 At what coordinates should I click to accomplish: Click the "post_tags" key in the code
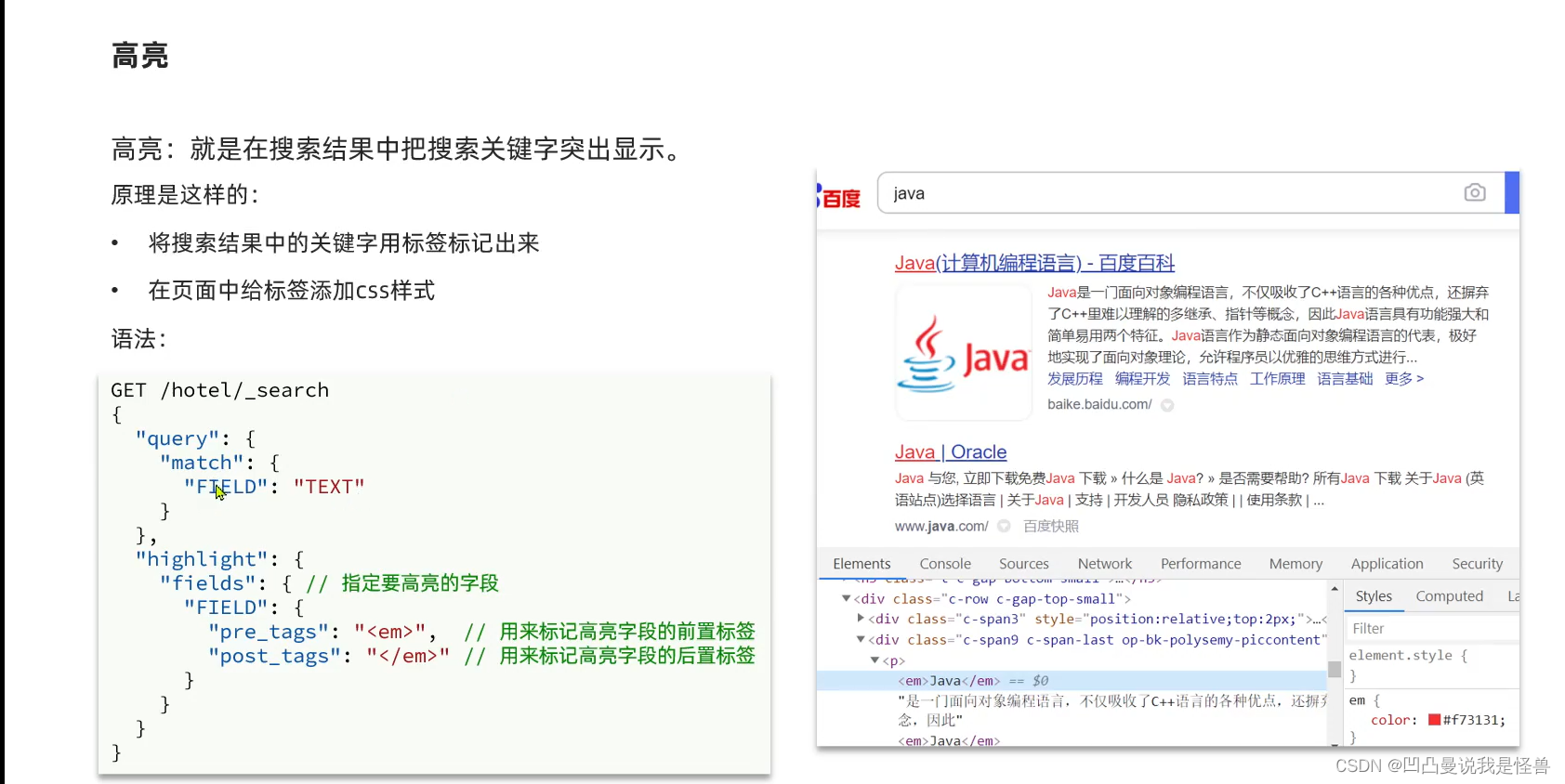point(274,656)
